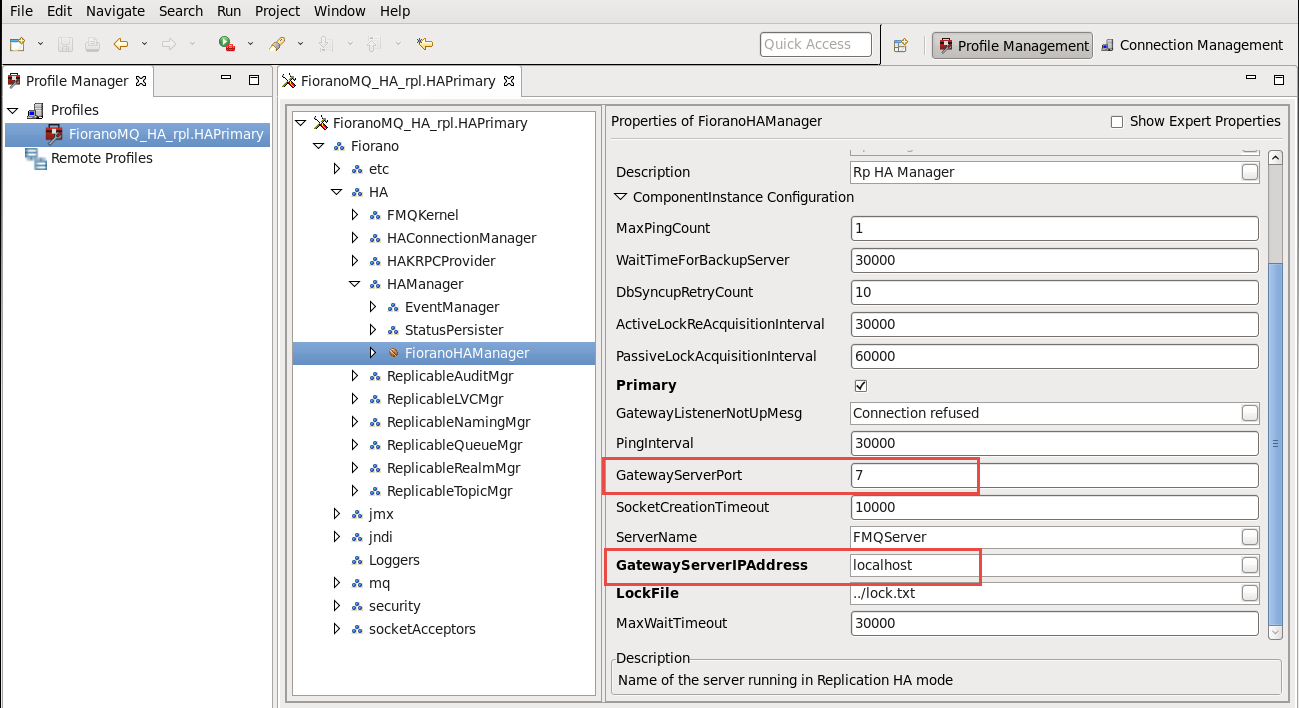Minimize the Profile Manager view

pyautogui.click(x=226, y=79)
